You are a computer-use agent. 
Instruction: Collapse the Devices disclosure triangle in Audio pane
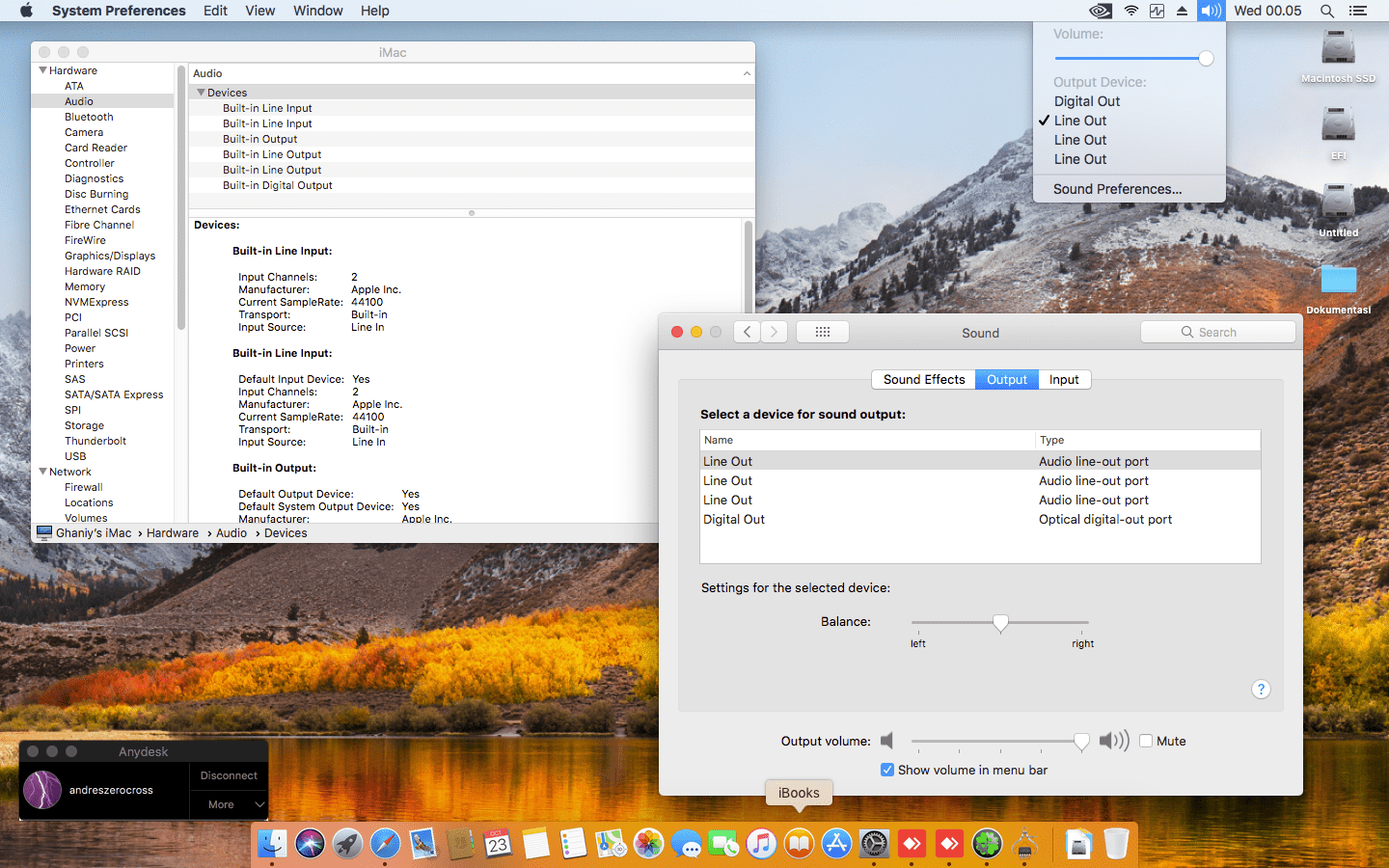[x=201, y=93]
